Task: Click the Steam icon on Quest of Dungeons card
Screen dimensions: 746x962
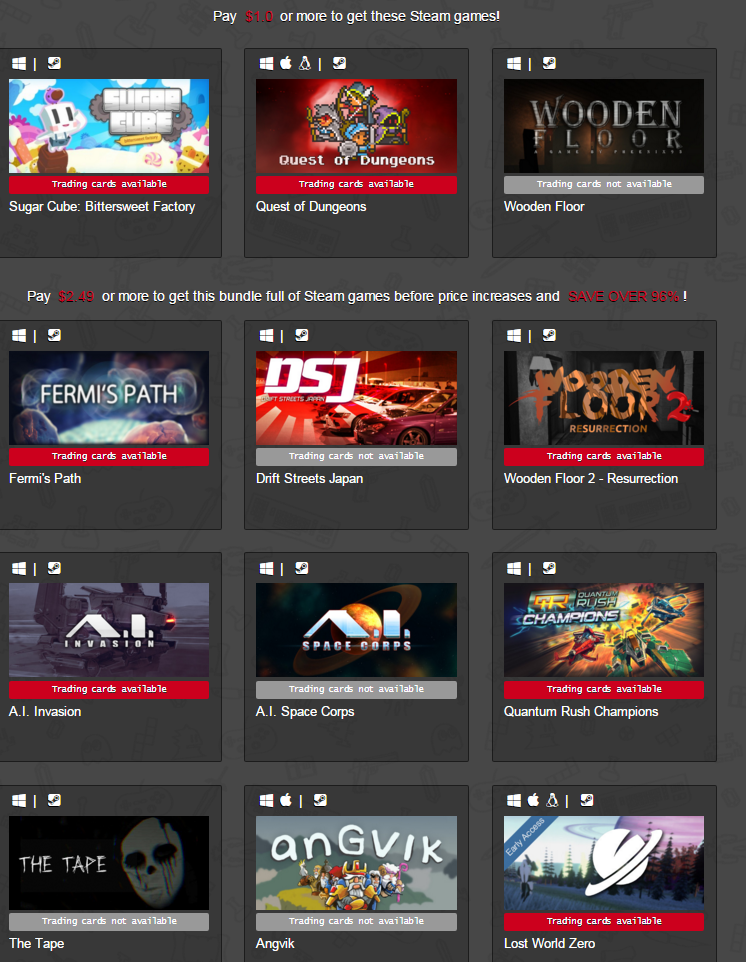Action: click(x=339, y=63)
